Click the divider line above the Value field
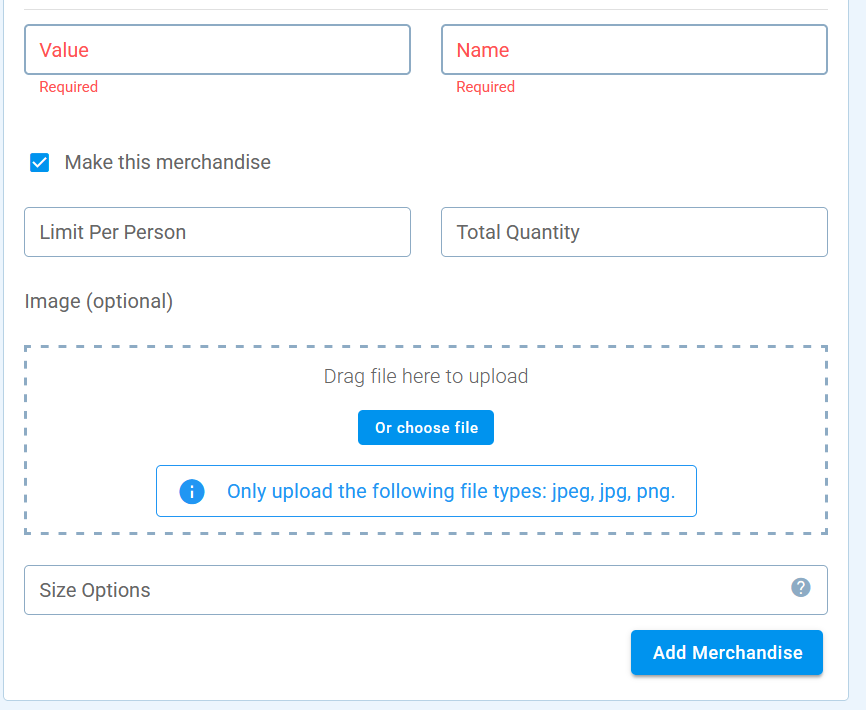 (x=426, y=9)
